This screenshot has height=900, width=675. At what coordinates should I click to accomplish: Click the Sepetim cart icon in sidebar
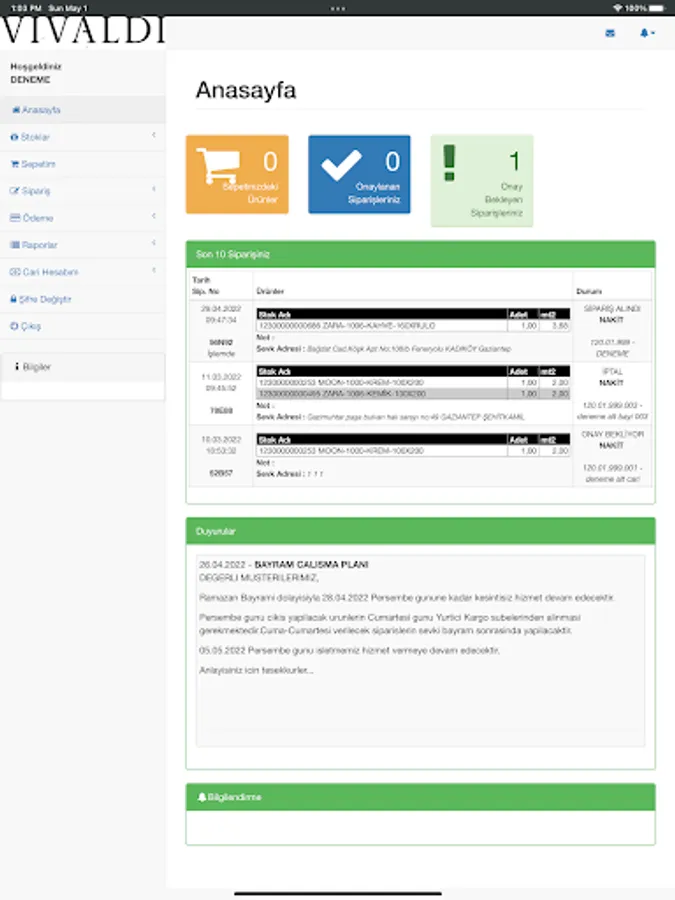click(x=15, y=164)
